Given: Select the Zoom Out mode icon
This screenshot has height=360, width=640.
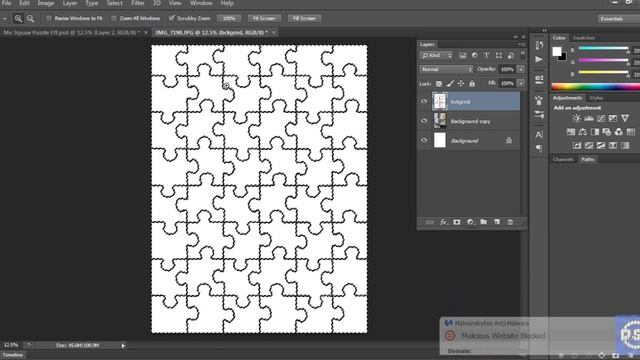Looking at the screenshot, I should (x=31, y=18).
